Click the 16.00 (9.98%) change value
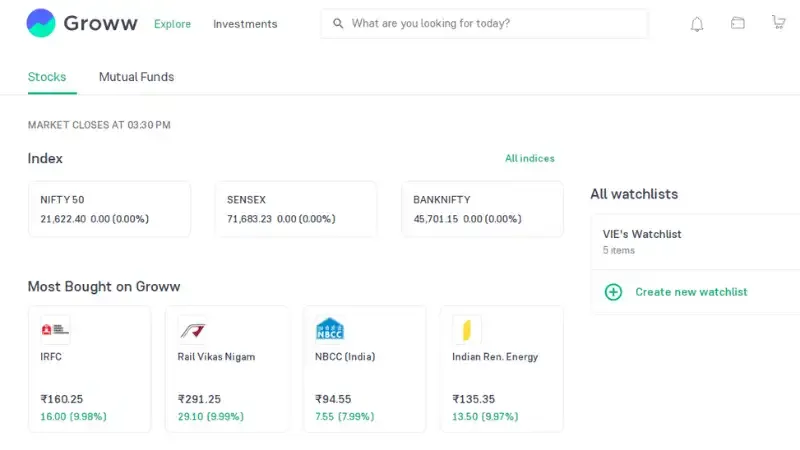This screenshot has width=800, height=450. click(x=73, y=416)
